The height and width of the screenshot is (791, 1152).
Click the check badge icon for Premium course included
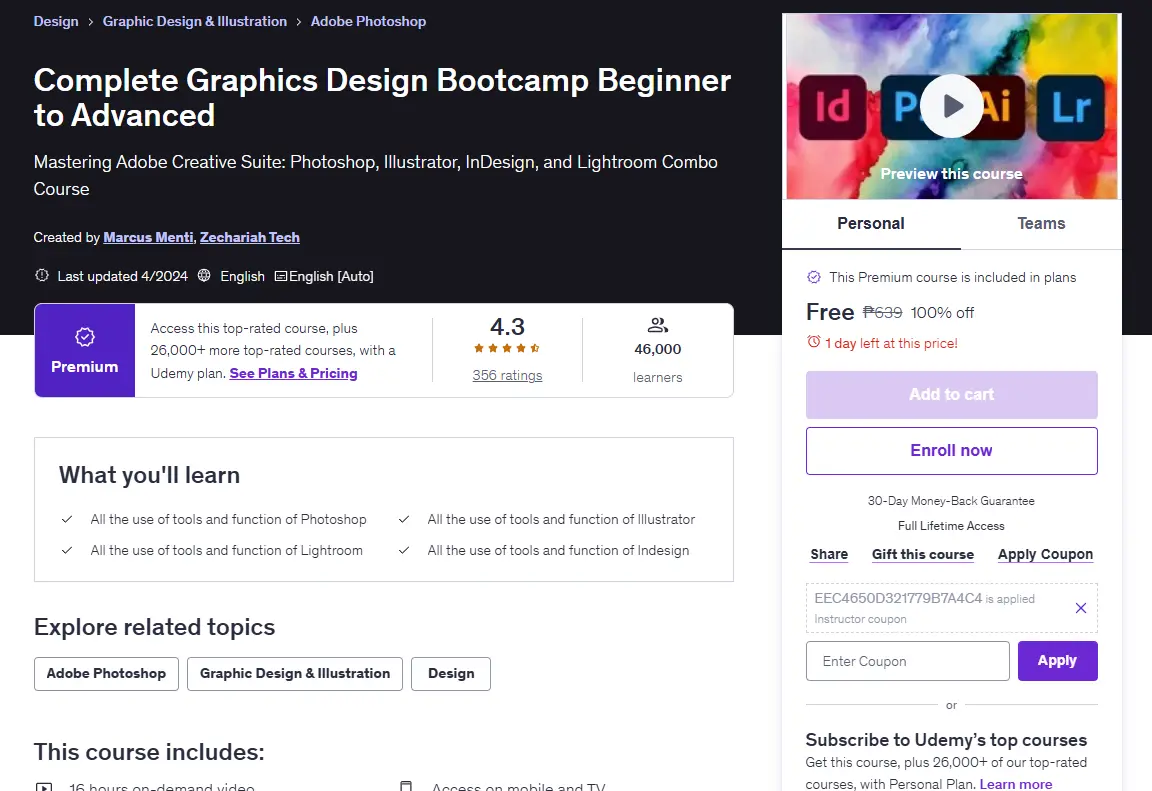814,277
